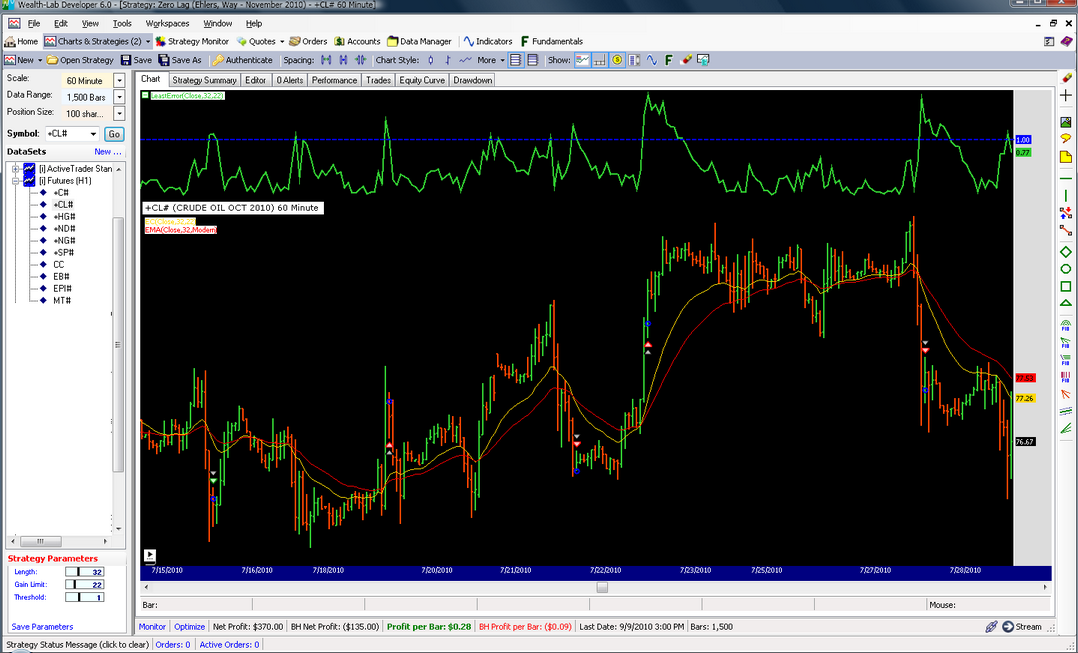The image size is (1078, 653).
Task: Toggle first Show chart pane option
Action: [582, 60]
